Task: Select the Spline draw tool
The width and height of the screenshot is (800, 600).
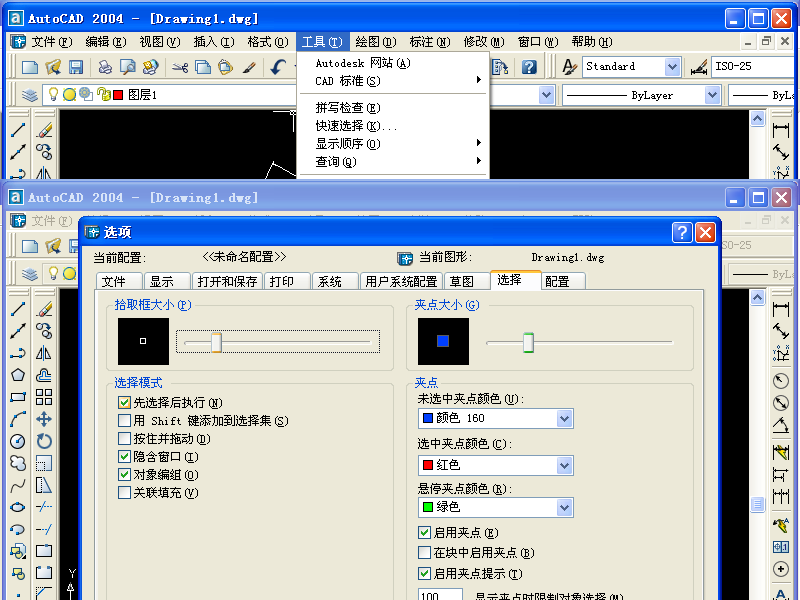Action: click(18, 485)
